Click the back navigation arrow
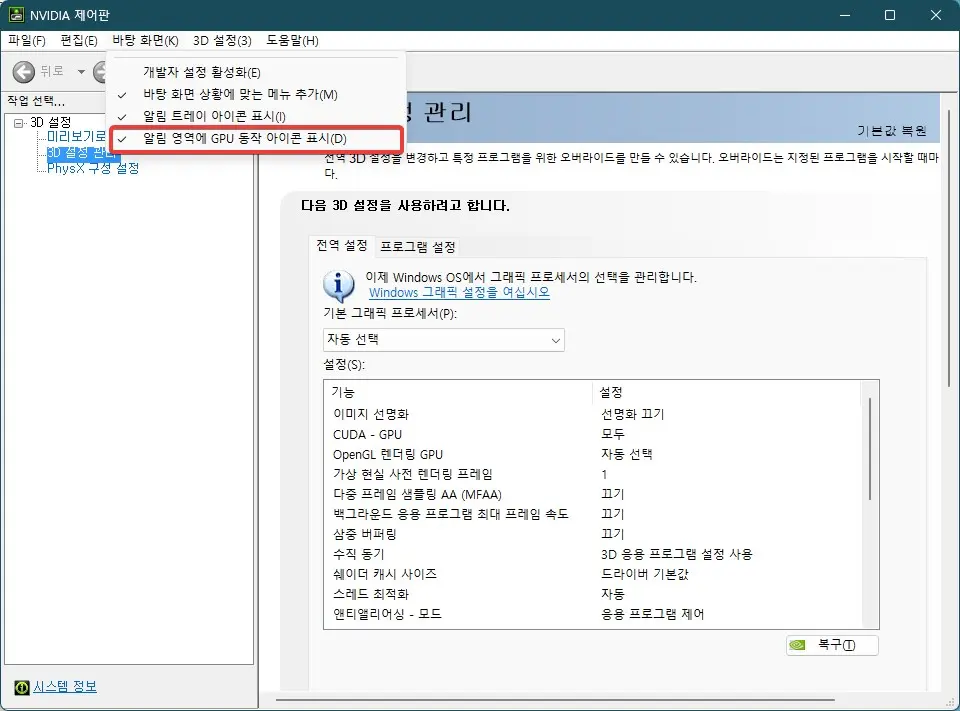Screen dimensions: 960x711 tap(22, 71)
